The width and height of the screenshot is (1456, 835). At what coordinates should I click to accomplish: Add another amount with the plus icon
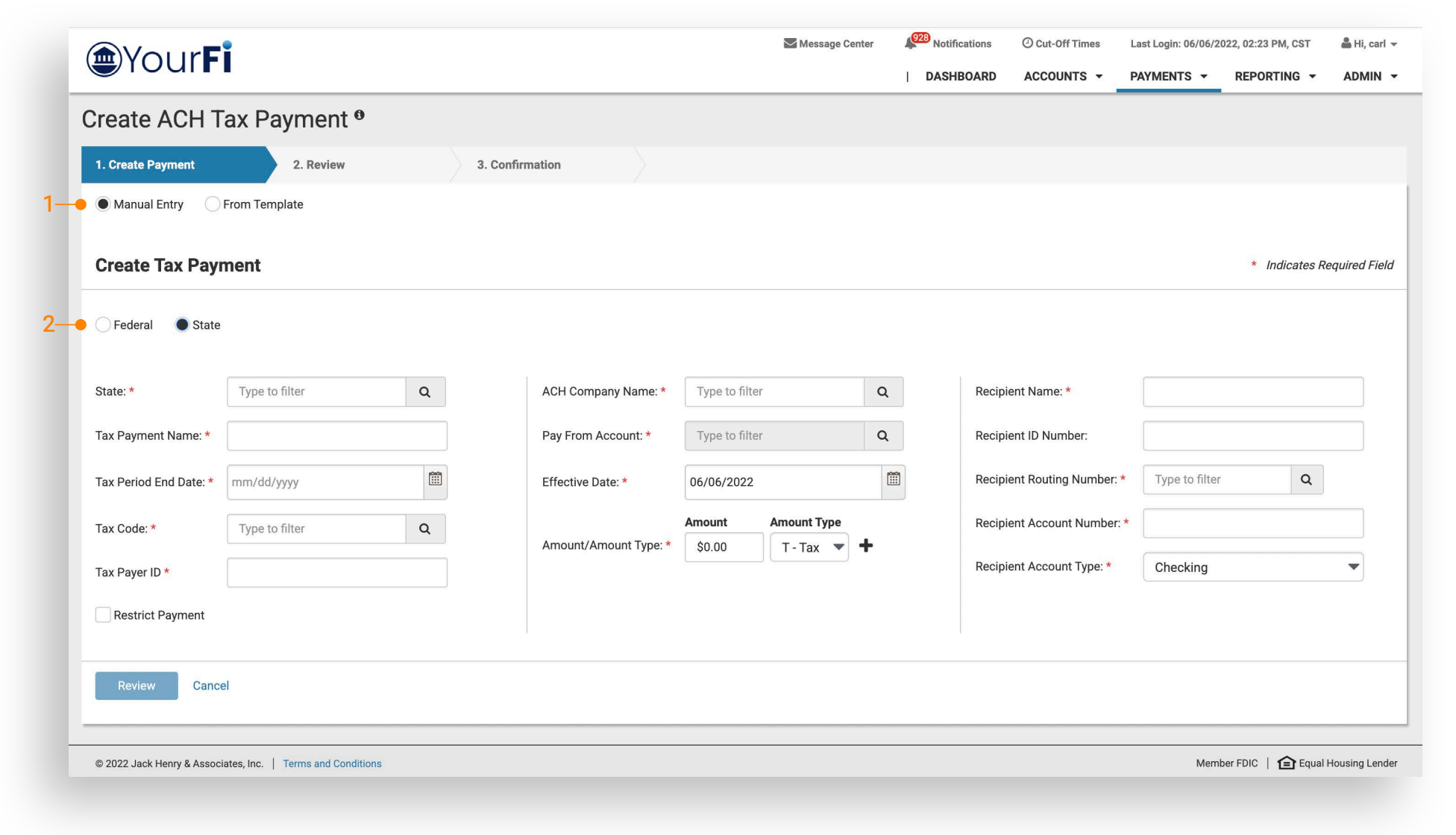tap(866, 546)
